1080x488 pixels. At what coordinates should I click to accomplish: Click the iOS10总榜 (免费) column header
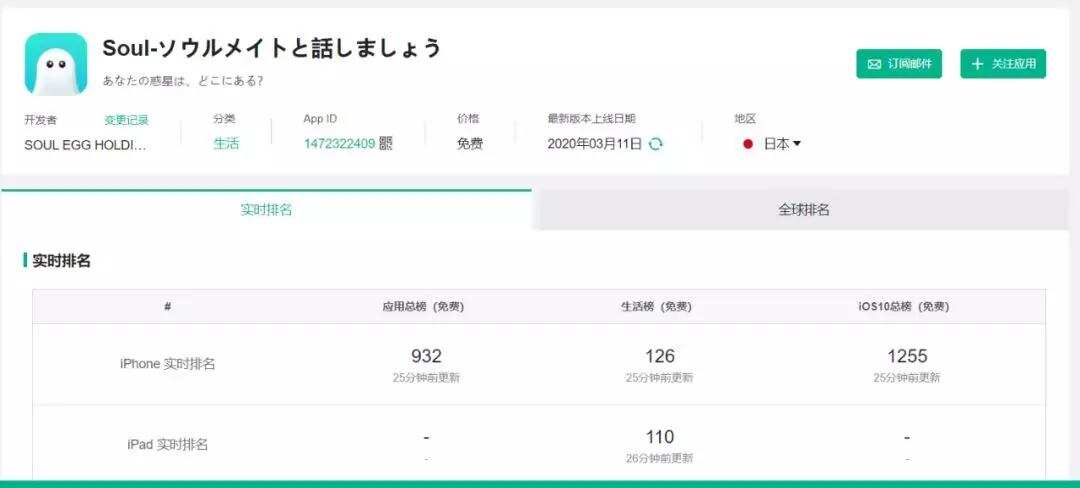pyautogui.click(x=904, y=307)
